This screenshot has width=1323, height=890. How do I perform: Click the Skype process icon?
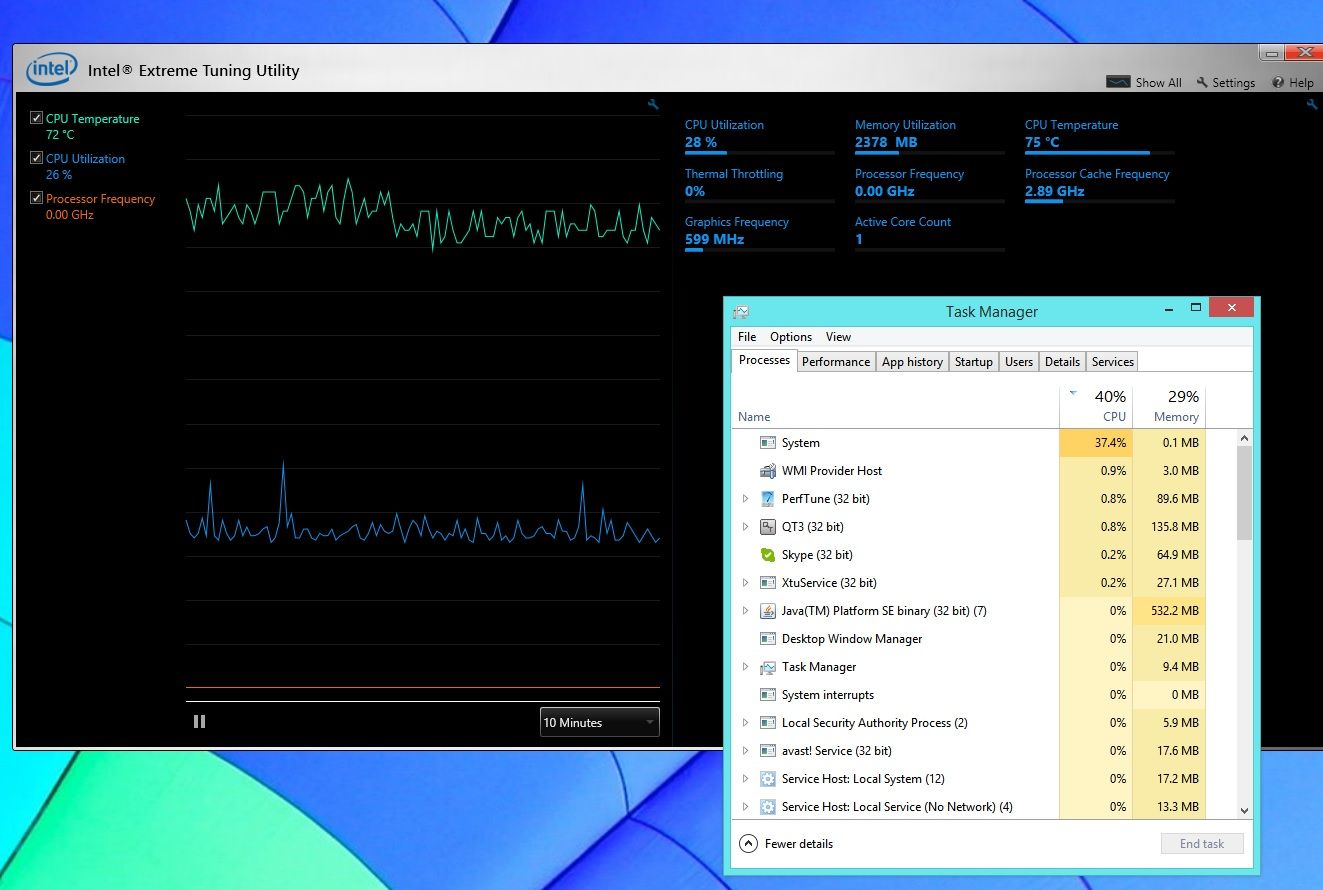click(768, 554)
